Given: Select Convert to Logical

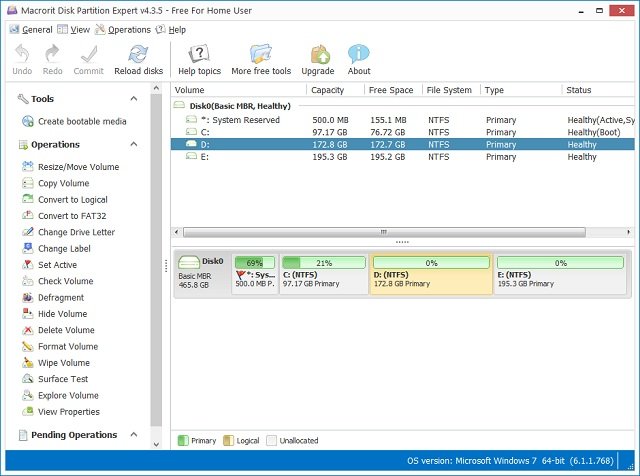Looking at the screenshot, I should click(65, 200).
